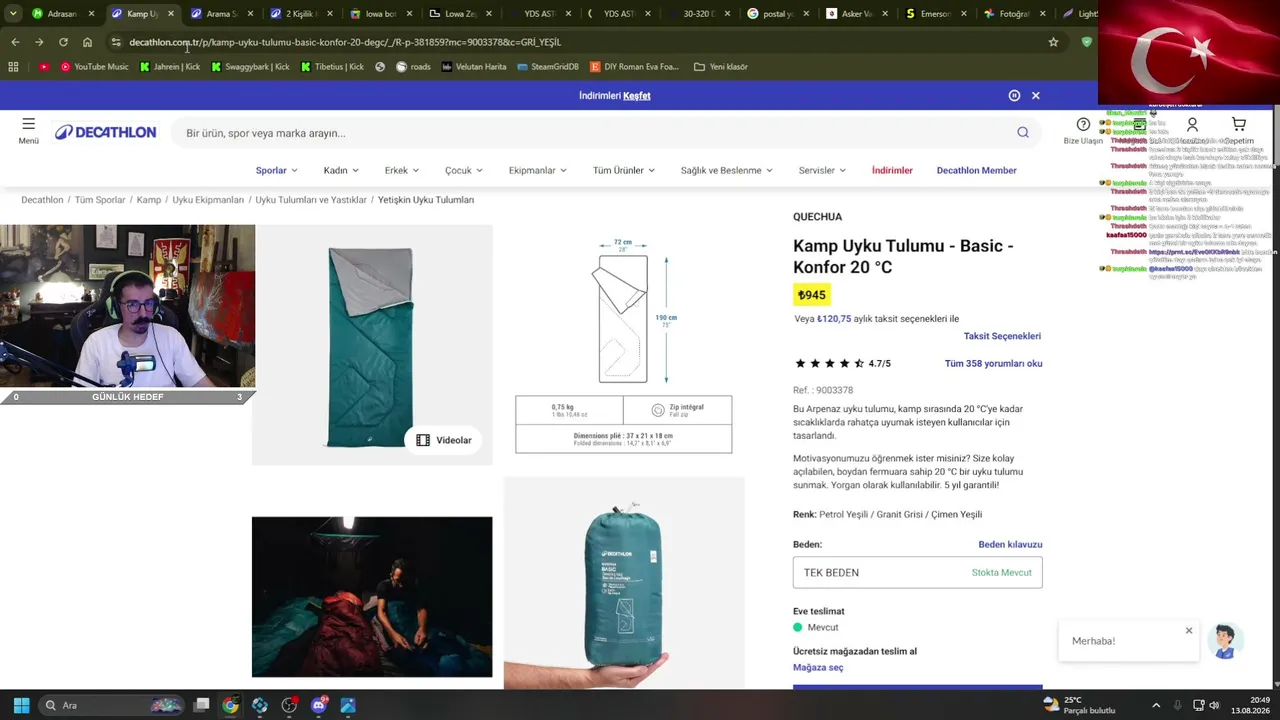This screenshot has width=1280, height=720.
Task: Open the Swaggybark | Kick bookmark
Action: [x=250, y=67]
